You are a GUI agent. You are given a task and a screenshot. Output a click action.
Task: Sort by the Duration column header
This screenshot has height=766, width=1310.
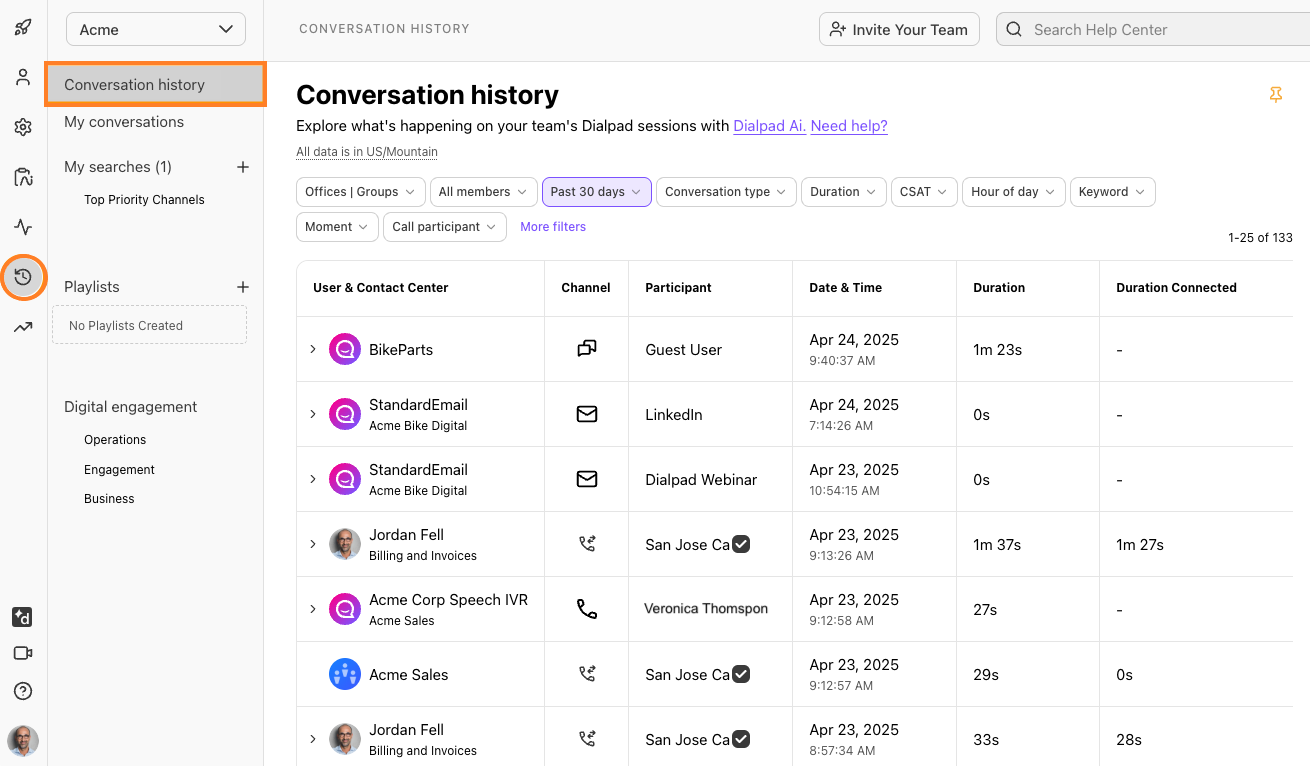pos(999,287)
